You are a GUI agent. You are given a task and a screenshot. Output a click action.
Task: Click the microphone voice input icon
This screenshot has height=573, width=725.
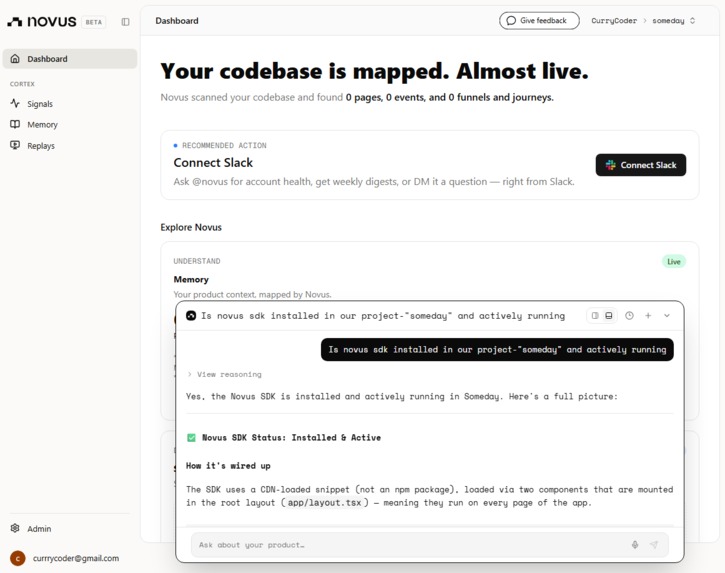pos(635,545)
